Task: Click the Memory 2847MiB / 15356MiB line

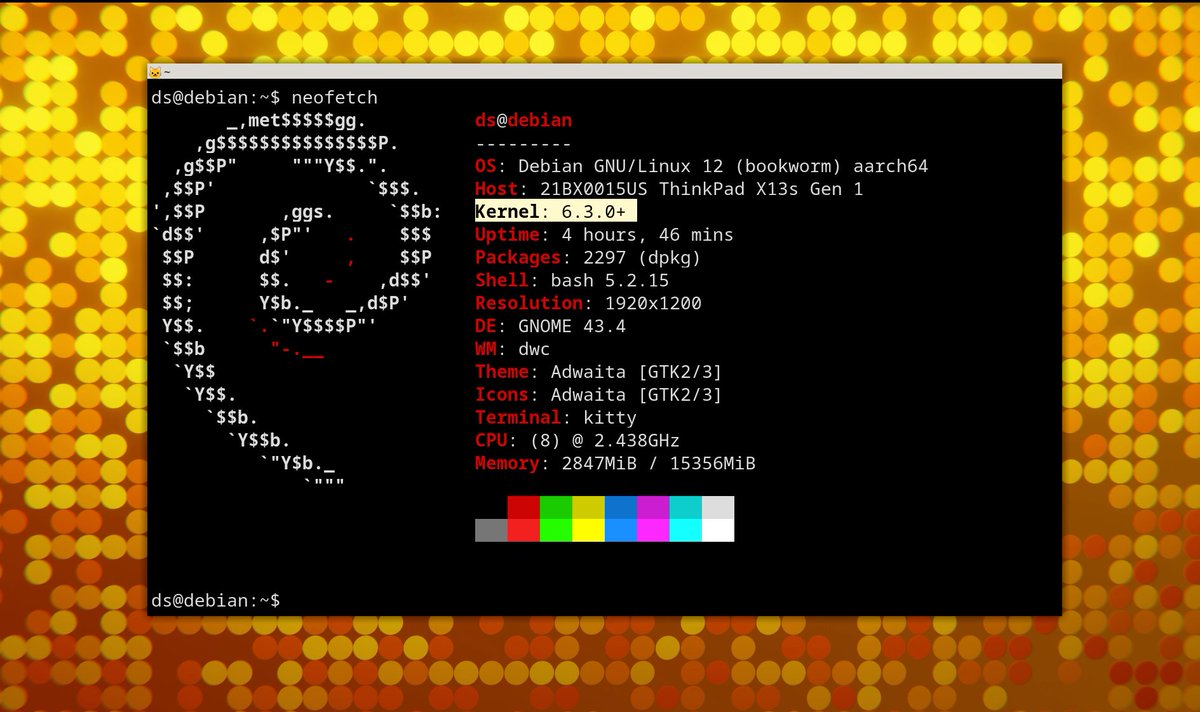Action: click(615, 463)
